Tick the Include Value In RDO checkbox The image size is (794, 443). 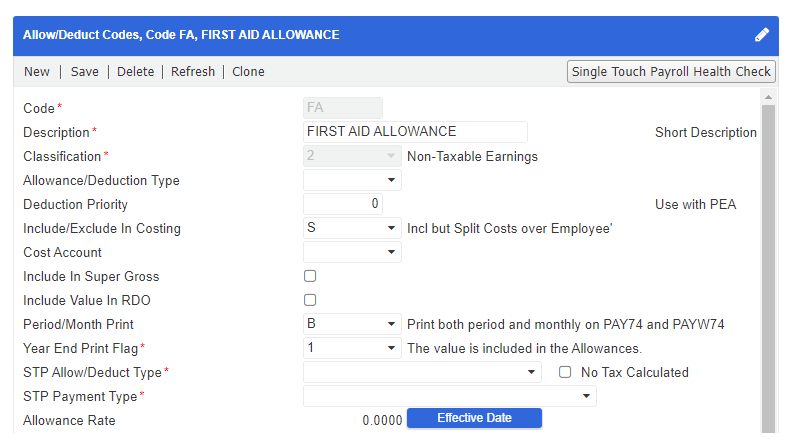[x=310, y=300]
